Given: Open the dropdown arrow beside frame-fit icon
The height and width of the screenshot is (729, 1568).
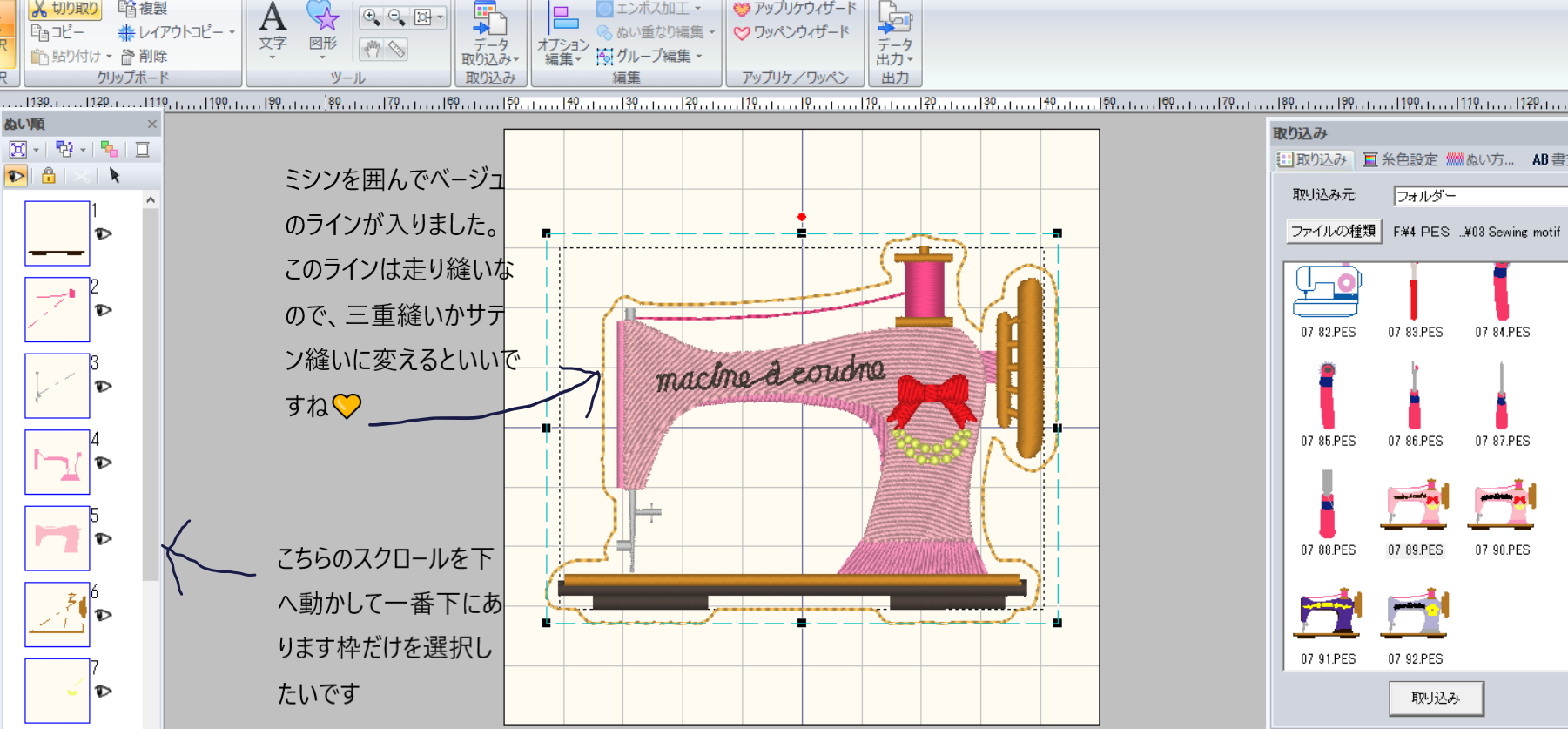Looking at the screenshot, I should [36, 150].
